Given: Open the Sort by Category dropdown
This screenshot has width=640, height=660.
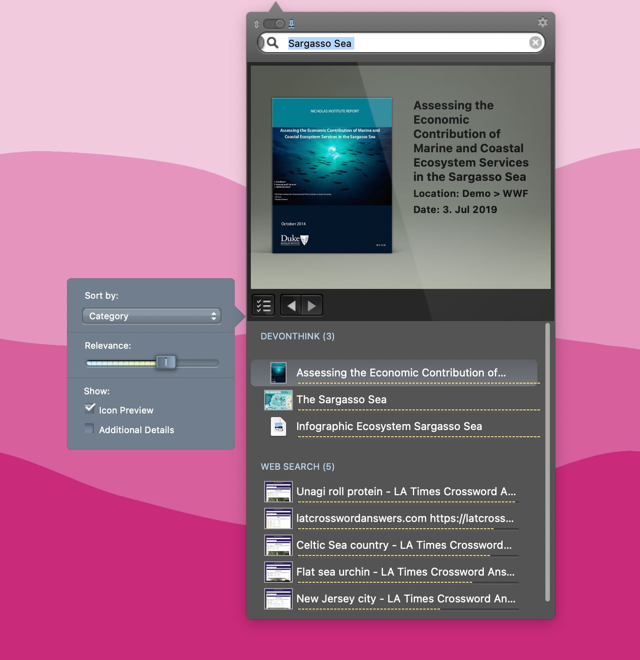Looking at the screenshot, I should tap(152, 316).
